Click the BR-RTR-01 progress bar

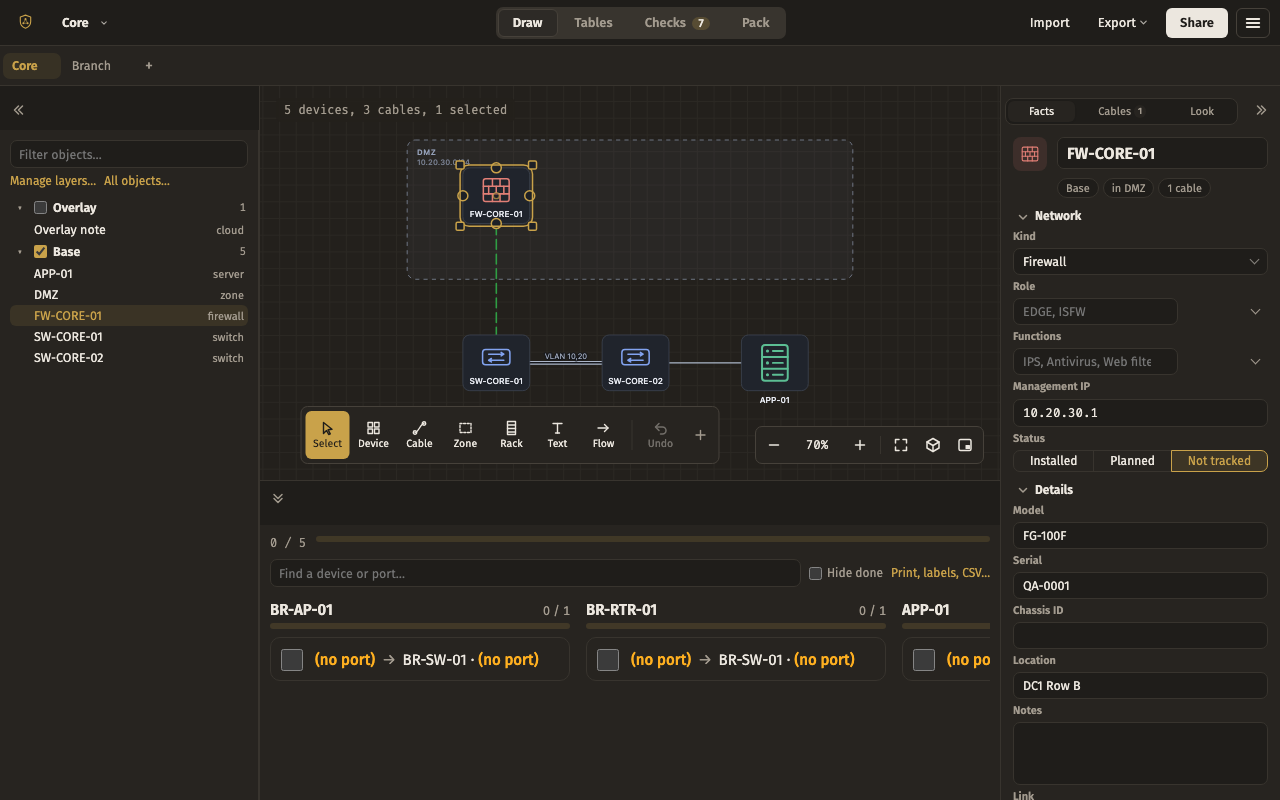[x=736, y=626]
